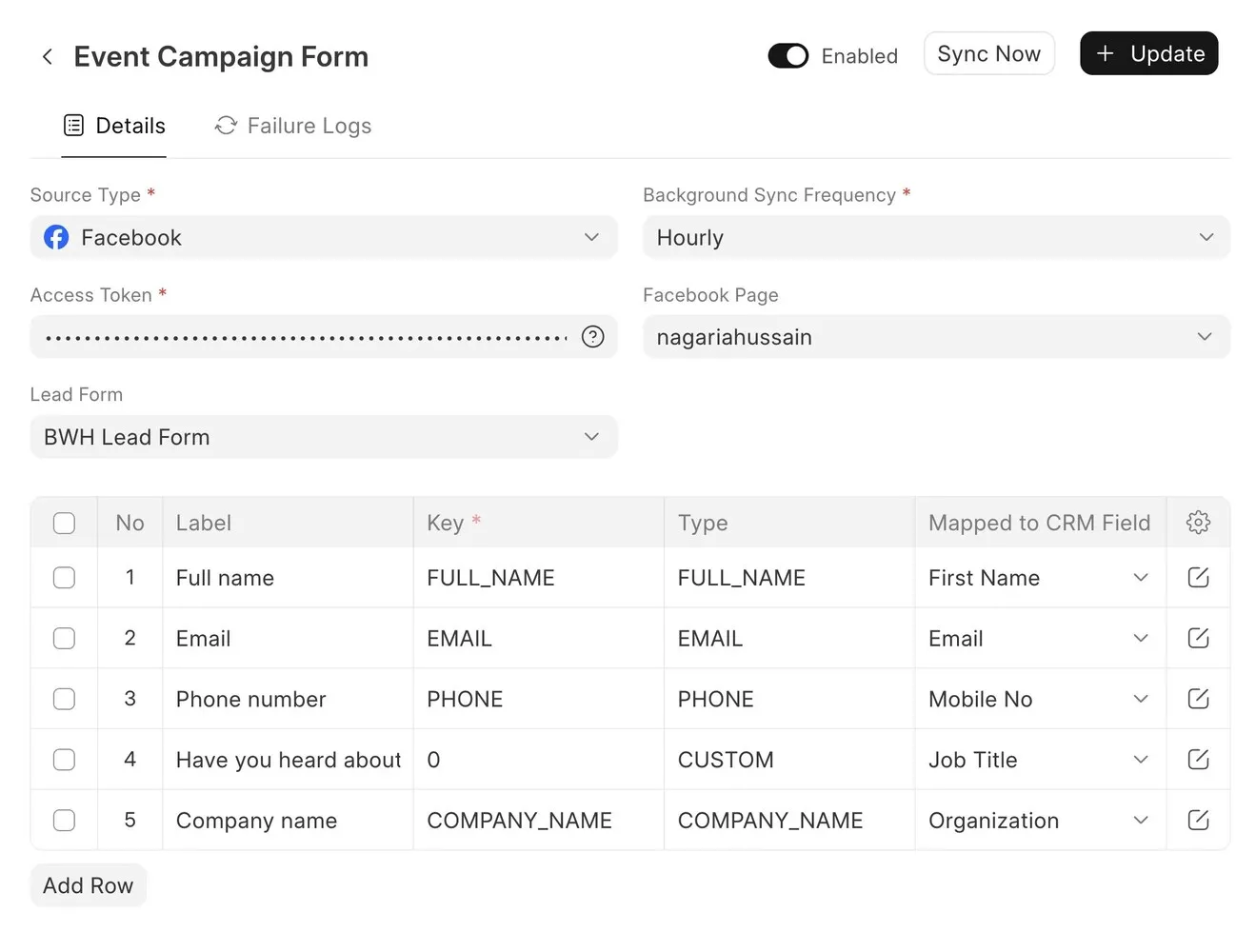Open edit icon for Company name row

pyautogui.click(x=1198, y=821)
